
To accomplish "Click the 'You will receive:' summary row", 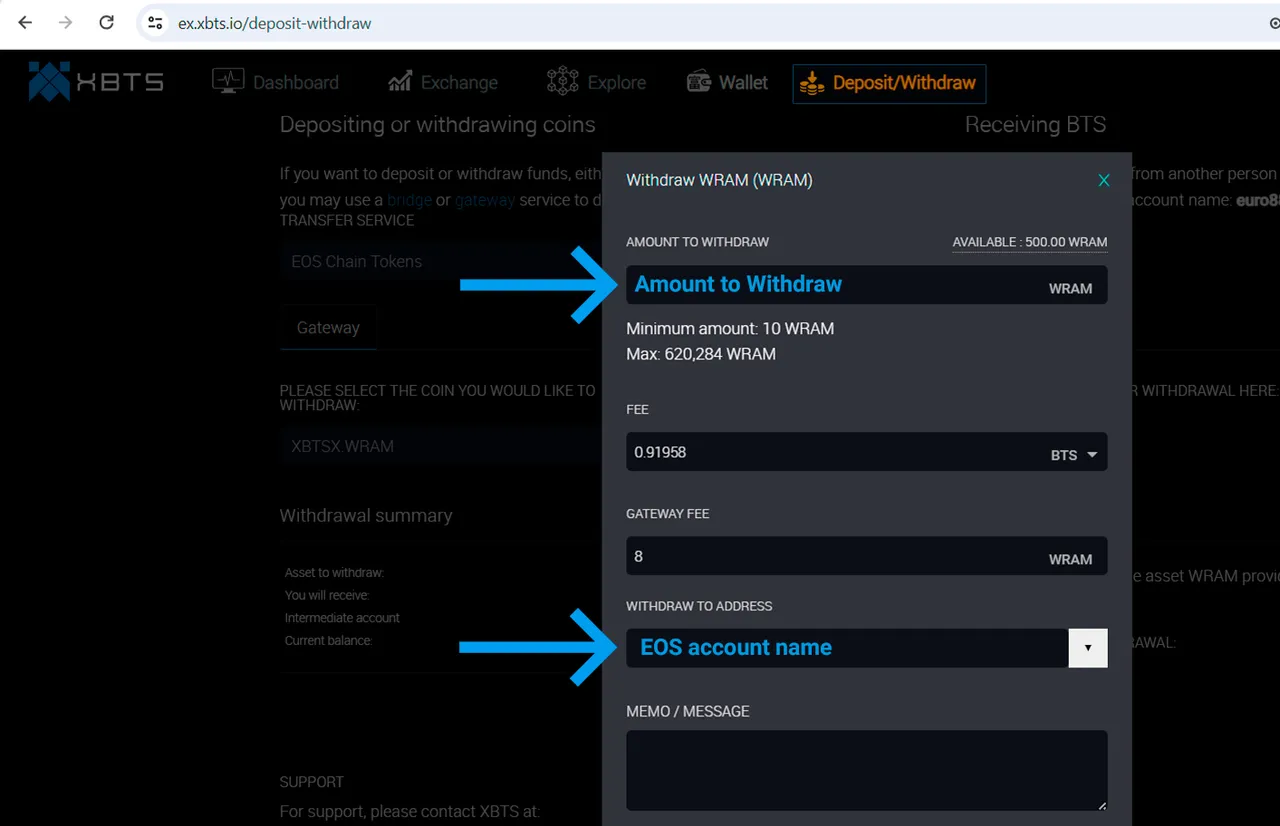I will click(327, 595).
